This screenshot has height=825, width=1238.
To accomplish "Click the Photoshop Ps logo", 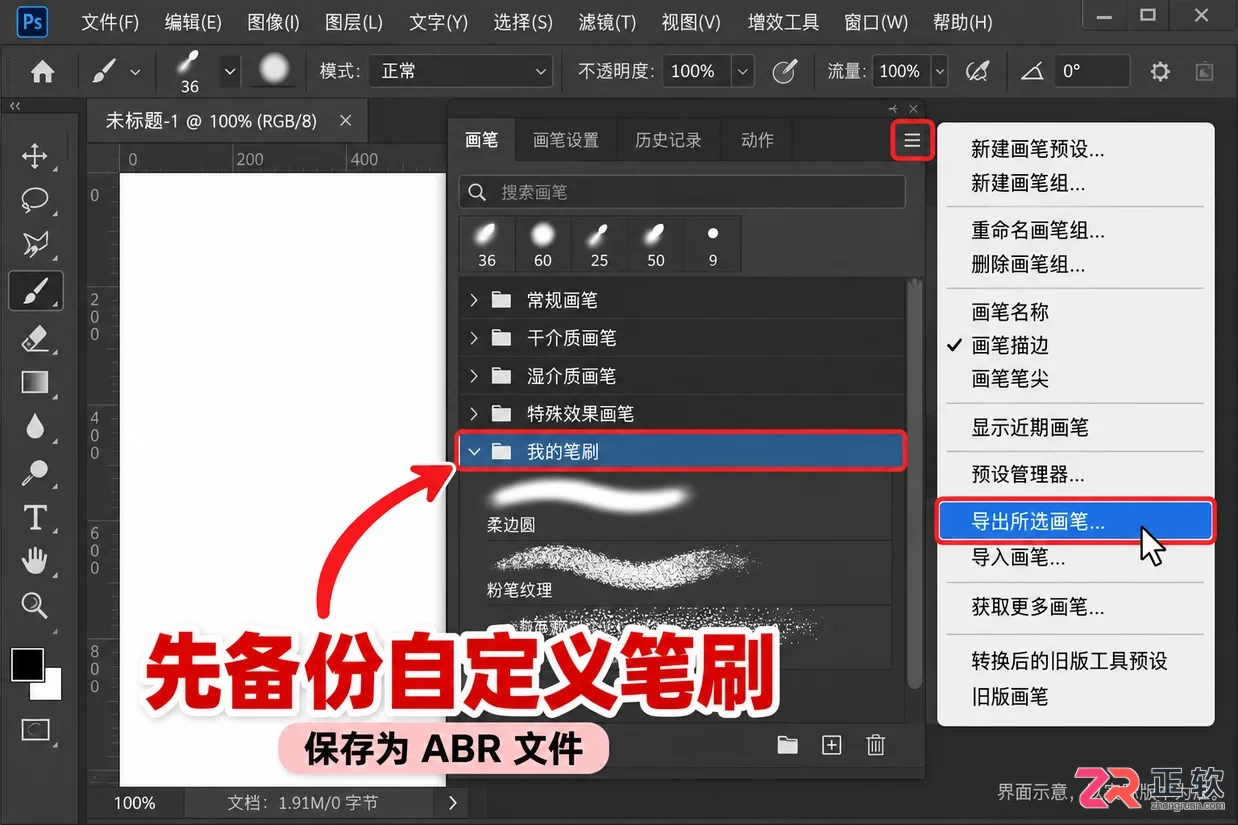I will pos(32,21).
